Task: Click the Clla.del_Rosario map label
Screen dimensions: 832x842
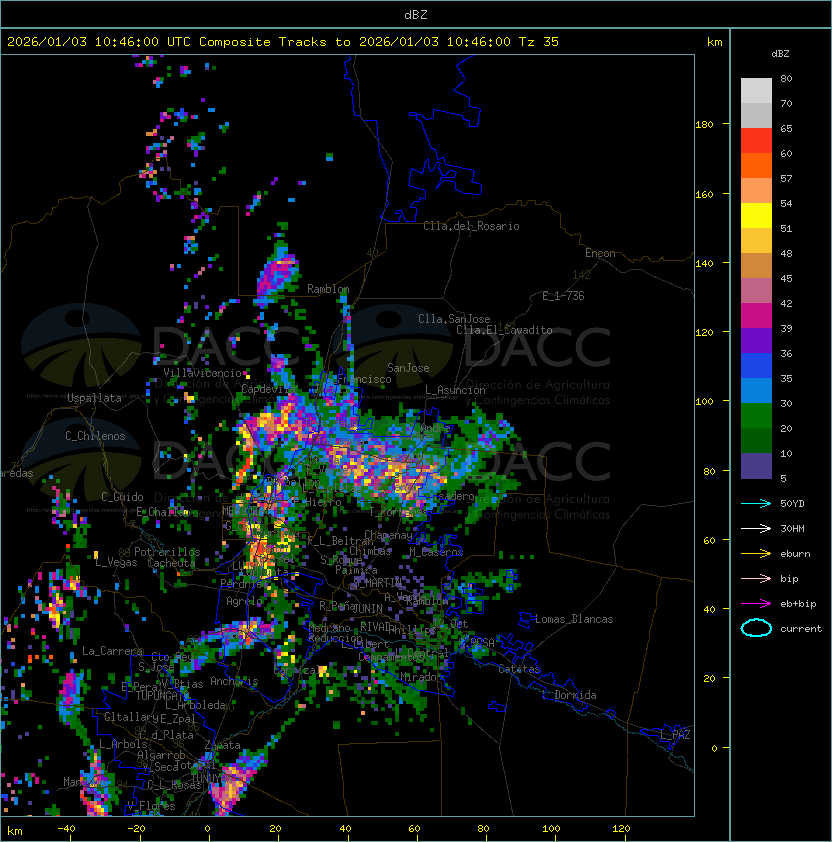Action: coord(471,226)
